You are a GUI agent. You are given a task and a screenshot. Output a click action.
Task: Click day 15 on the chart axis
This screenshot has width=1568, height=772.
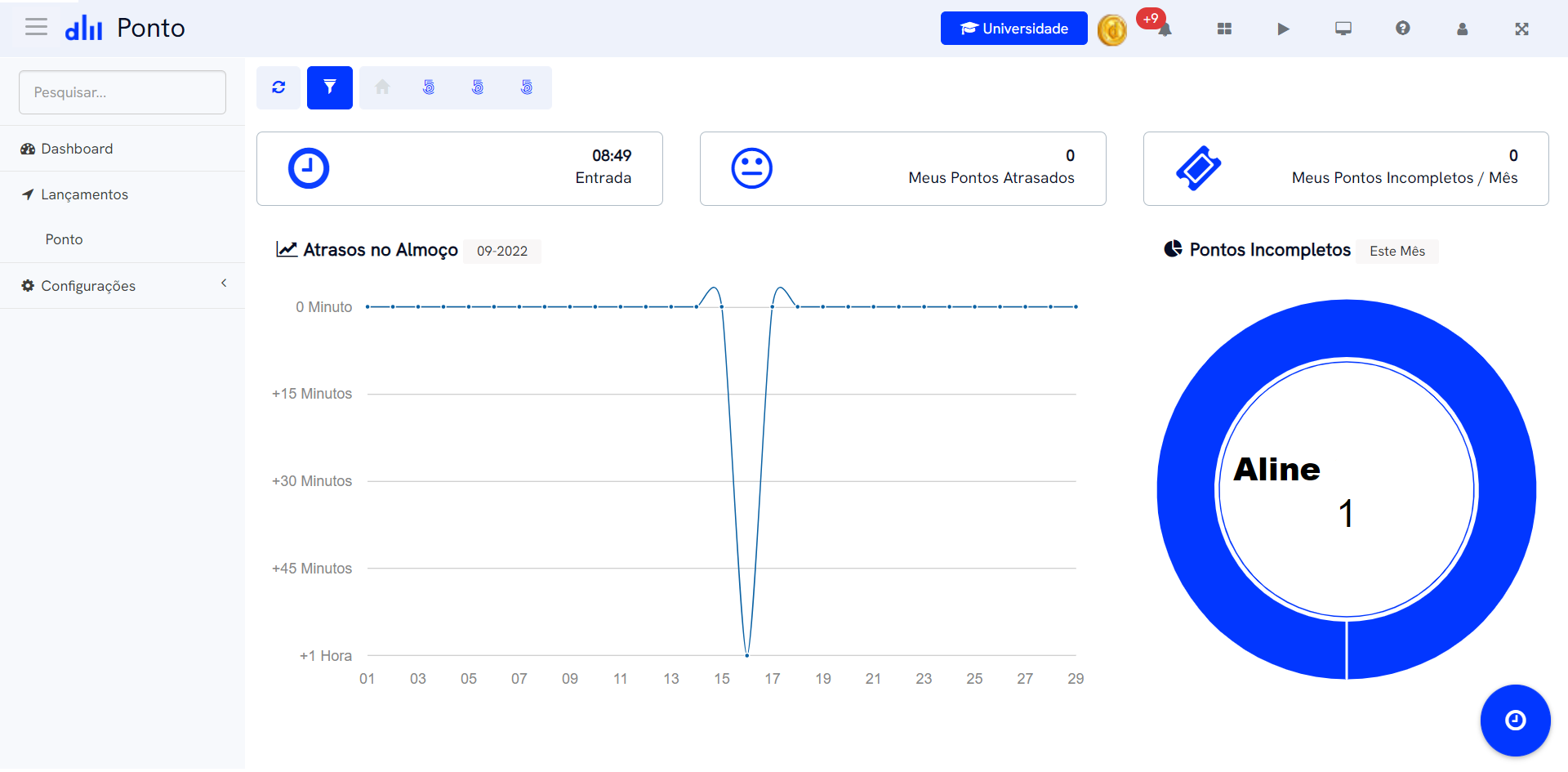pos(722,679)
